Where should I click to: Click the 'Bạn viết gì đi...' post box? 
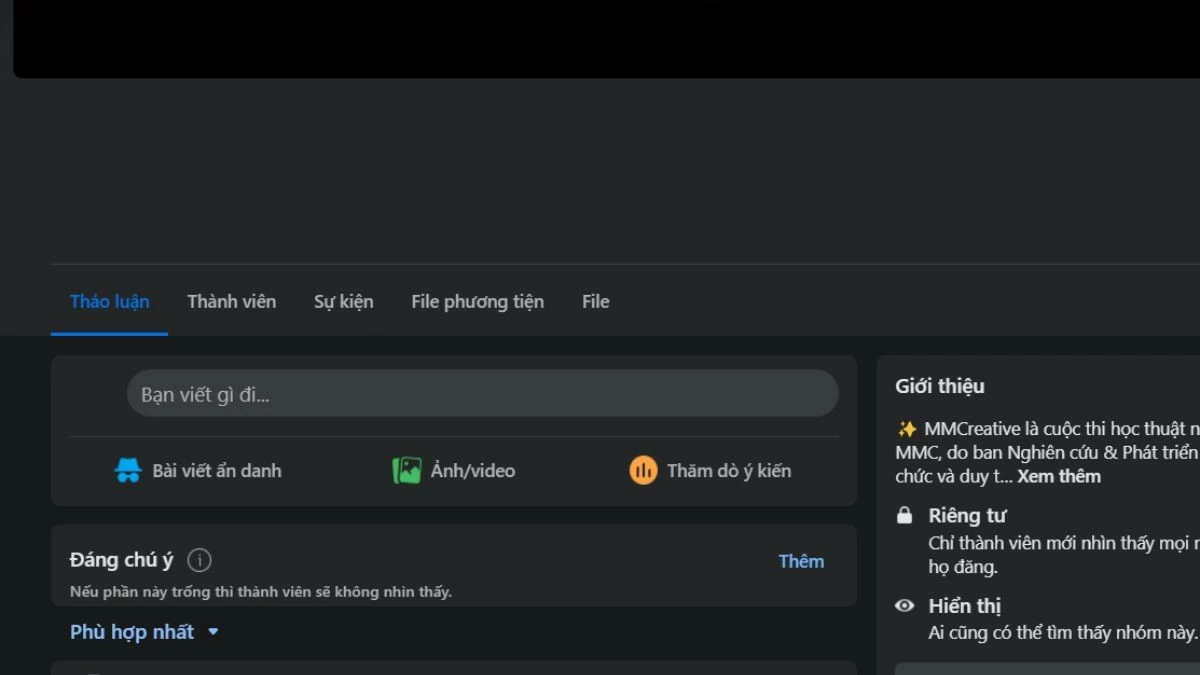[482, 394]
